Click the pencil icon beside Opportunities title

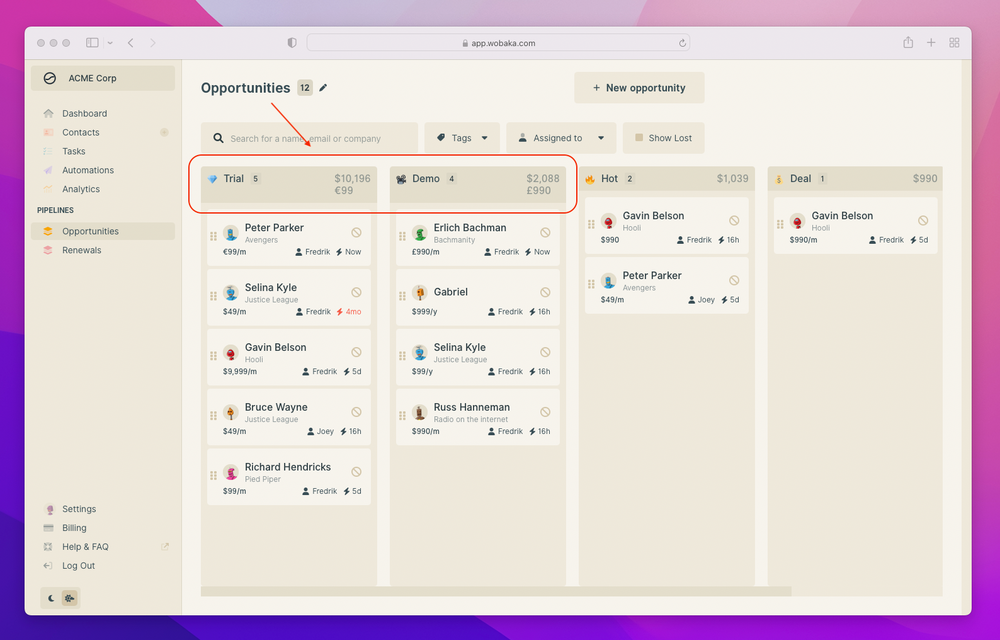(323, 87)
